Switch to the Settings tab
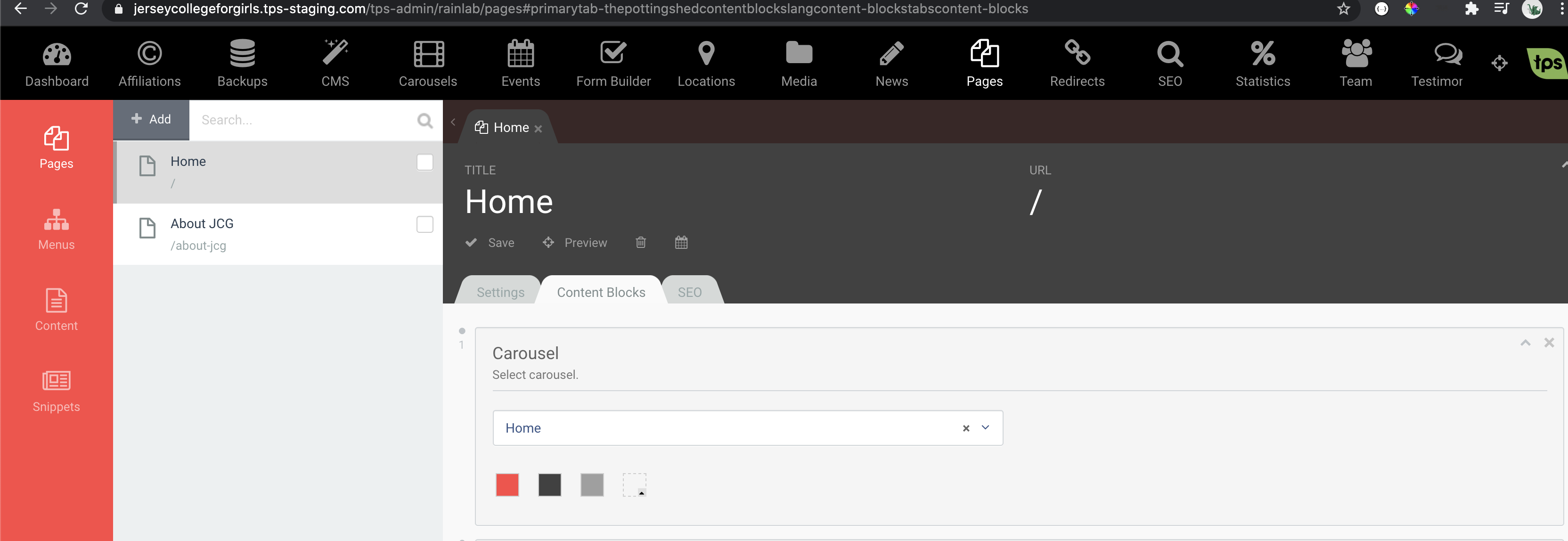The image size is (1568, 541). coord(500,292)
